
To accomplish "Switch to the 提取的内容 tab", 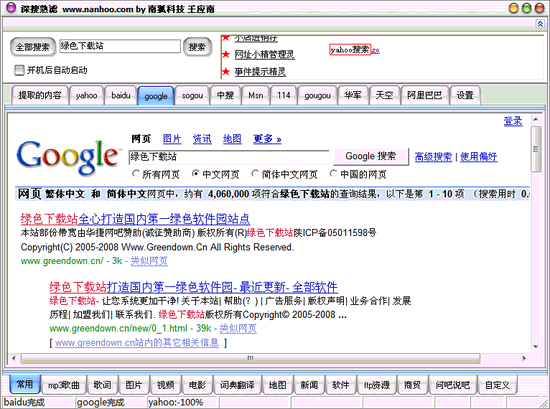I will 40,95.
